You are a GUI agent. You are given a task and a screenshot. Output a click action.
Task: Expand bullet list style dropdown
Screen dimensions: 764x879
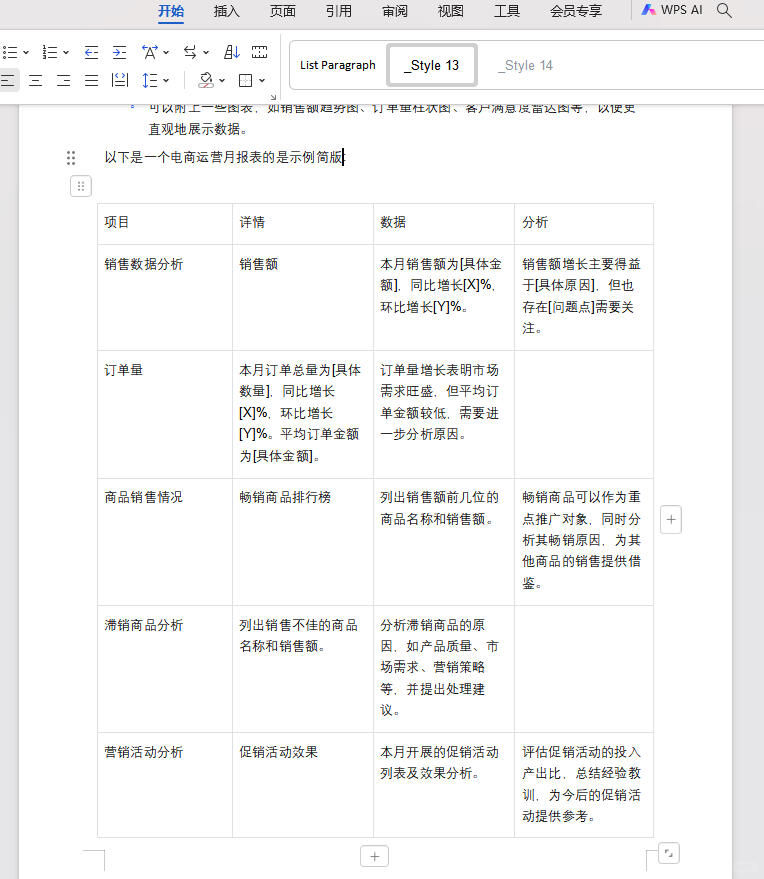[x=26, y=53]
